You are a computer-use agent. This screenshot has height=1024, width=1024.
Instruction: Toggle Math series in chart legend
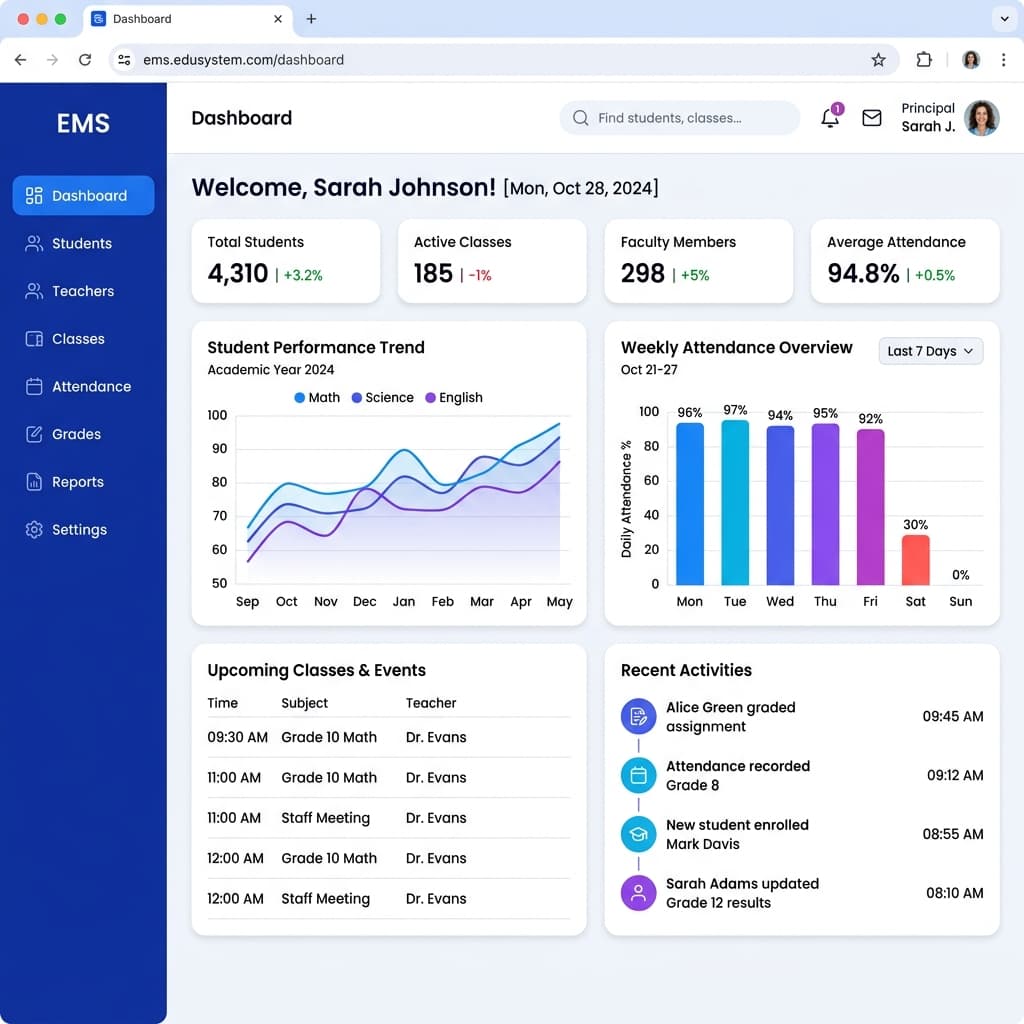[x=317, y=397]
